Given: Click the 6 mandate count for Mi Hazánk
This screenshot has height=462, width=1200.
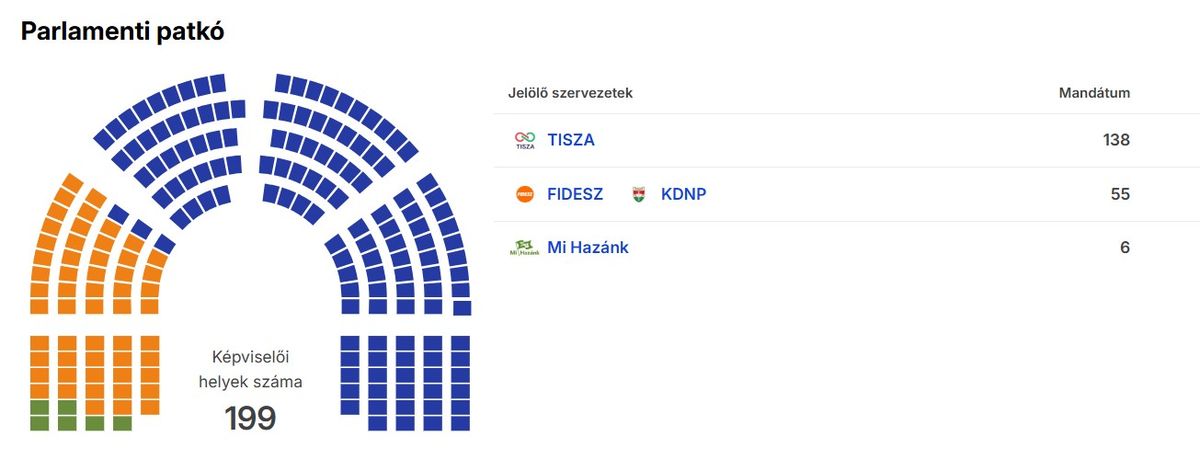Looking at the screenshot, I should [1125, 247].
